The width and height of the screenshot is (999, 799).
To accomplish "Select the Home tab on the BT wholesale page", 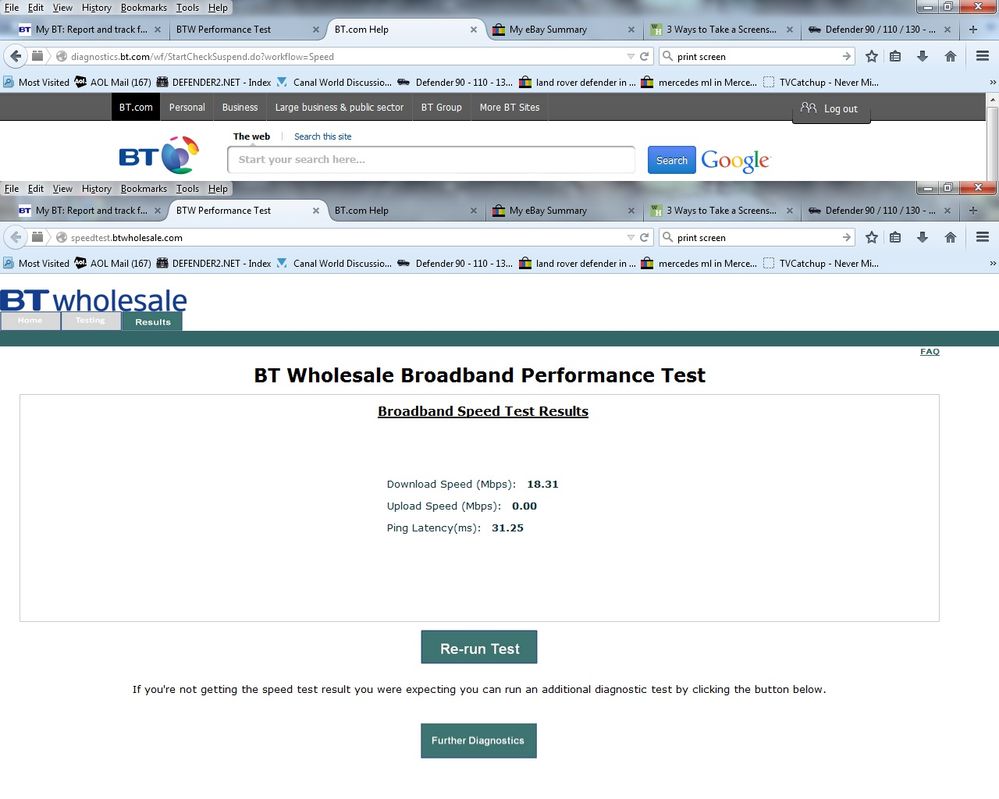I will tap(30, 321).
